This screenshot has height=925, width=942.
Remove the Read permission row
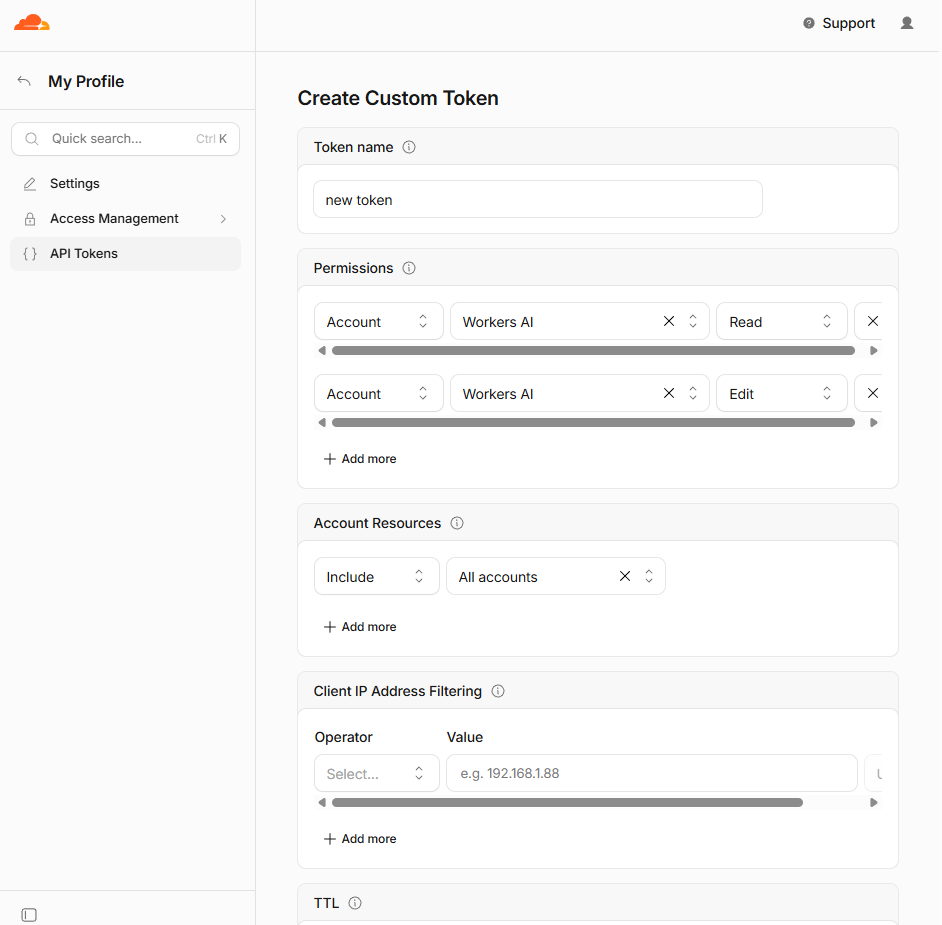coord(873,321)
